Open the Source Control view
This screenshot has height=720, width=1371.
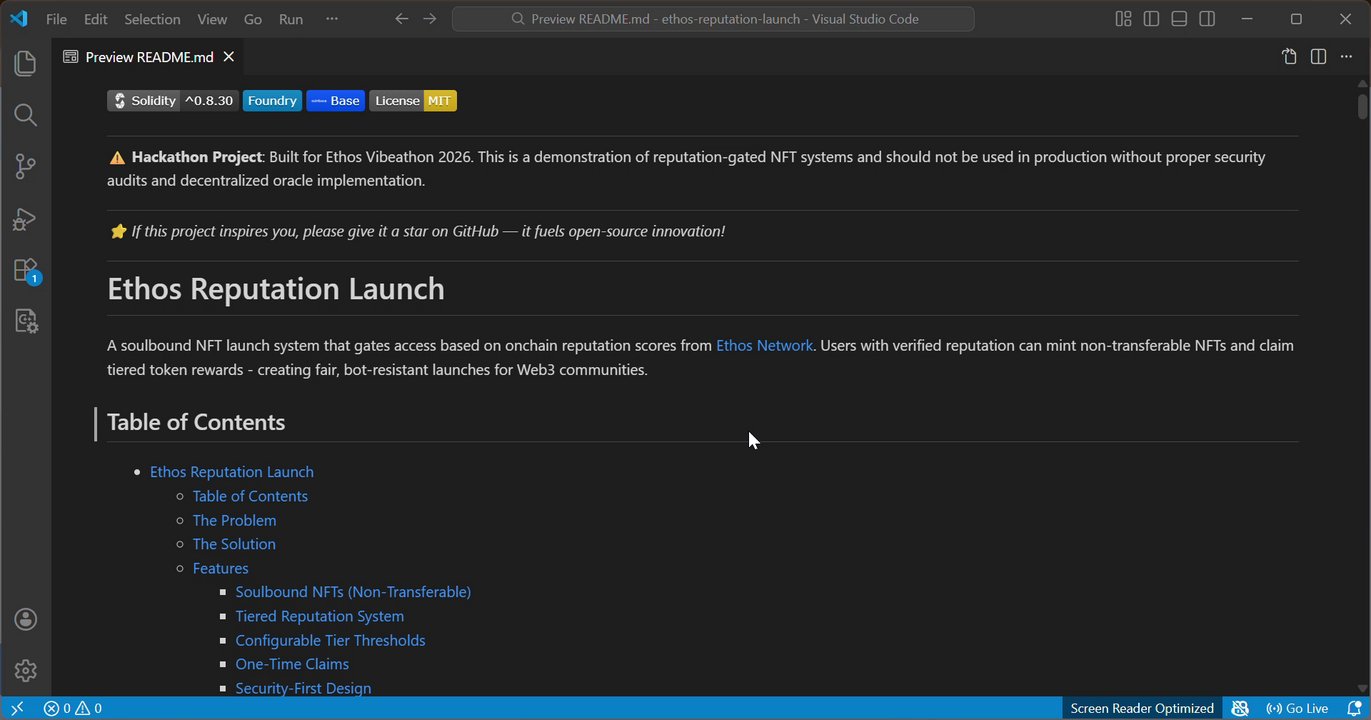pos(25,167)
